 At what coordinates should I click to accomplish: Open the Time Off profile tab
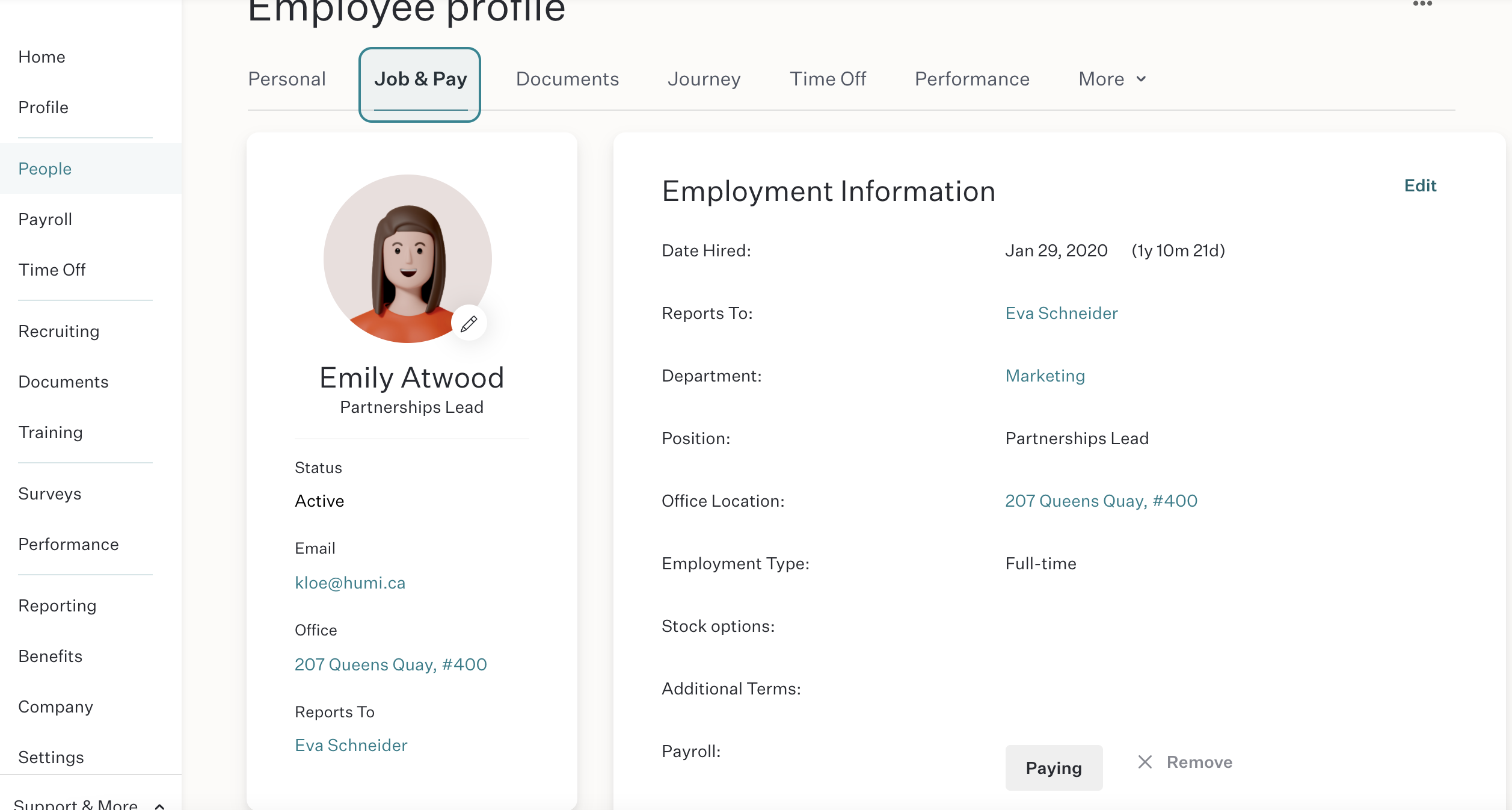pos(828,79)
